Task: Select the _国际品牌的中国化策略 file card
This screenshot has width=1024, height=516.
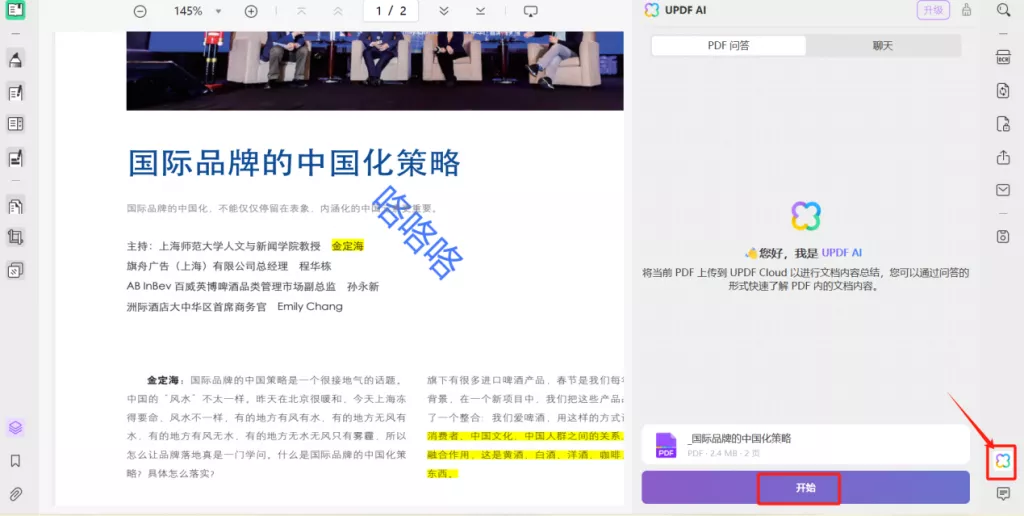Action: coord(805,445)
